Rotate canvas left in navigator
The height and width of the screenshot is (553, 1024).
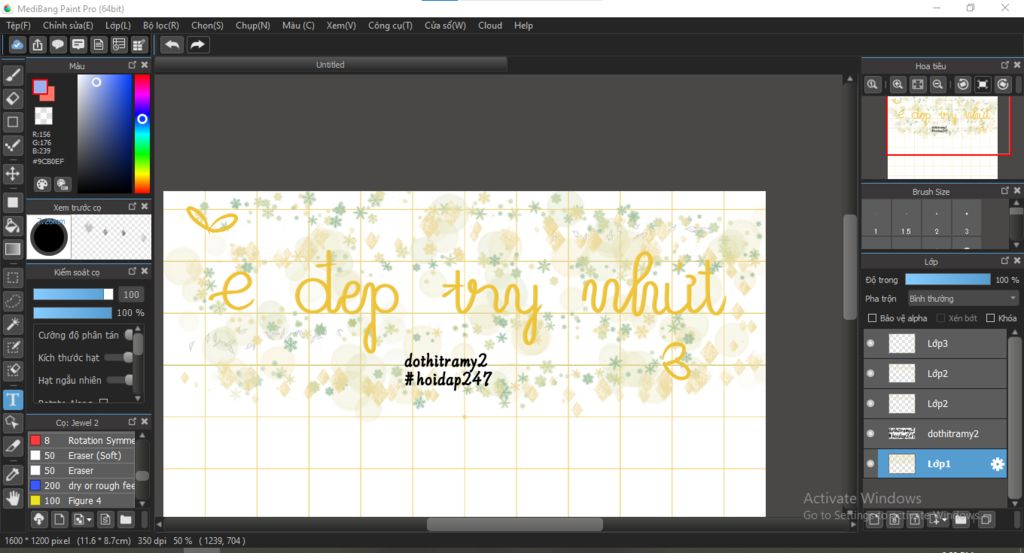(963, 84)
